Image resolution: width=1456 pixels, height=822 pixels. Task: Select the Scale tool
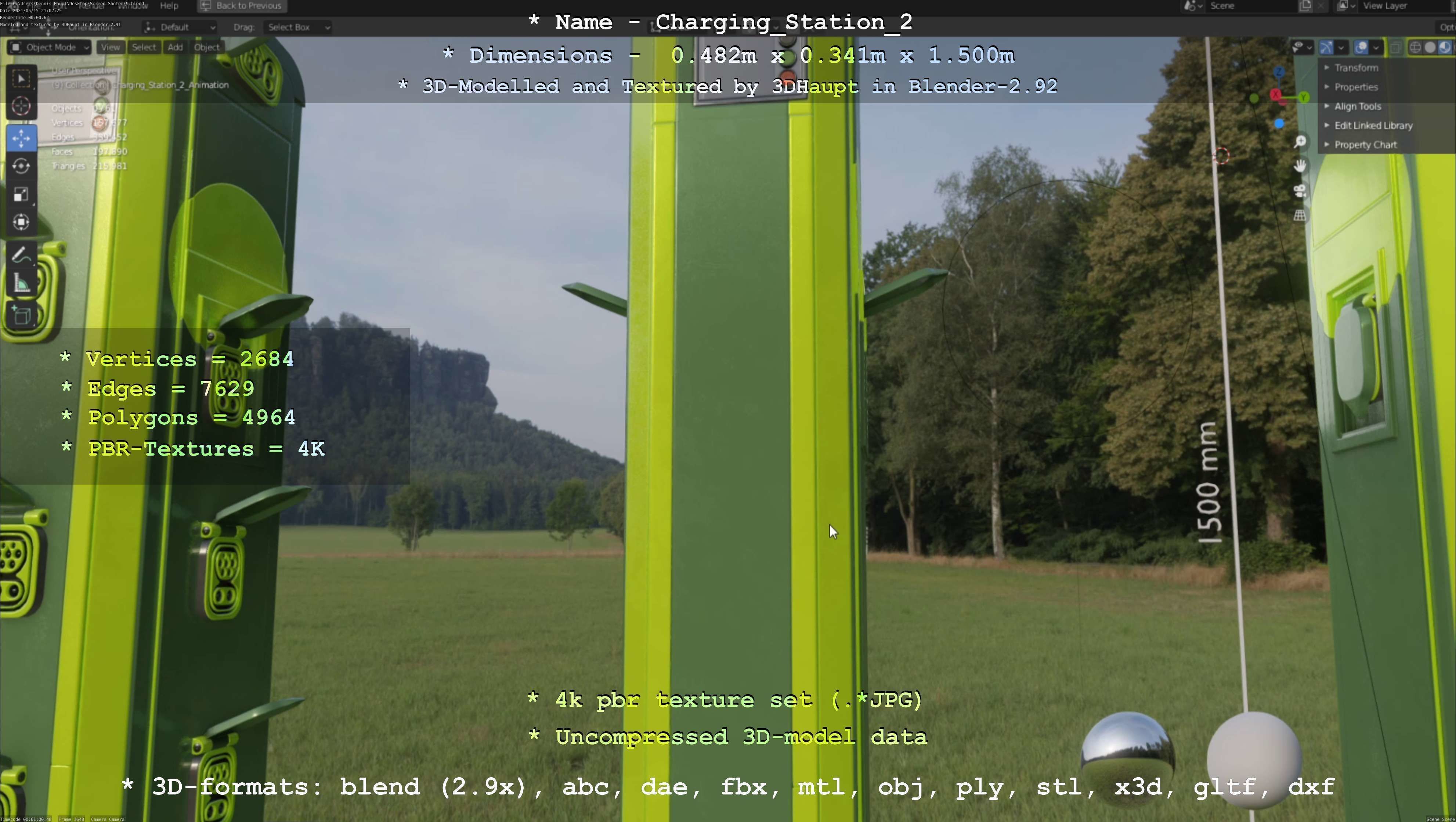pyautogui.click(x=21, y=194)
